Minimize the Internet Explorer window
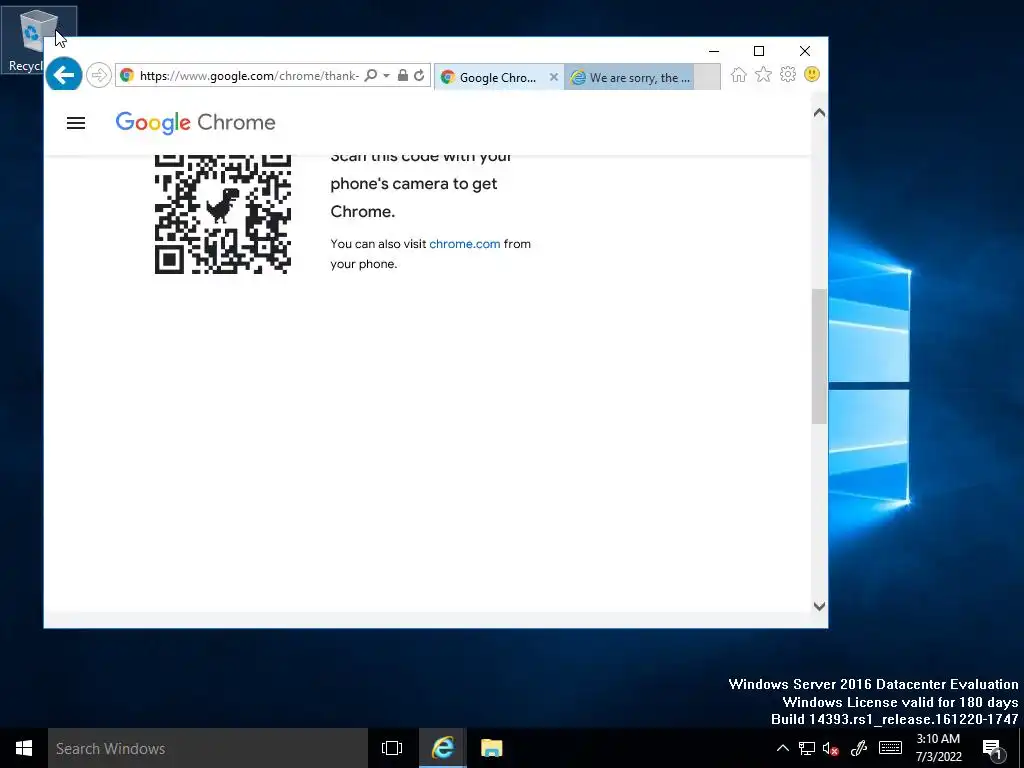The image size is (1024, 768). point(714,51)
